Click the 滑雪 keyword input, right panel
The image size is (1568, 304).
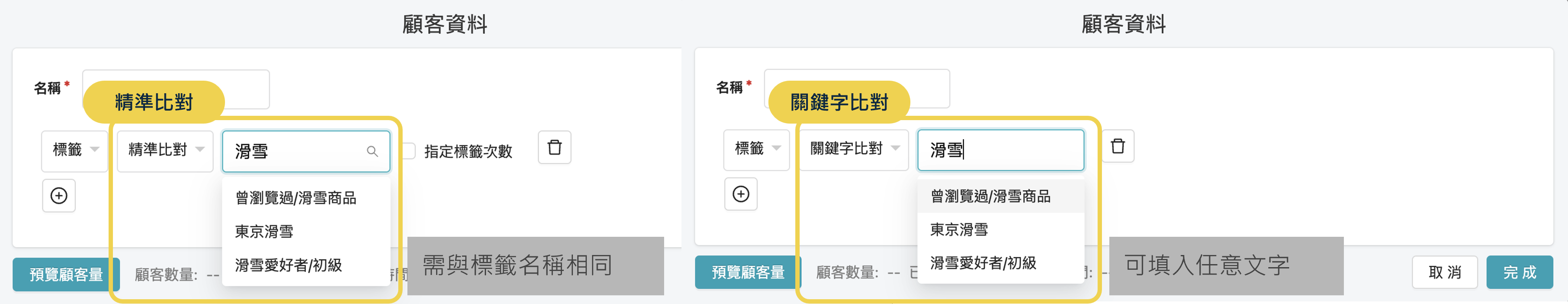point(1001,150)
